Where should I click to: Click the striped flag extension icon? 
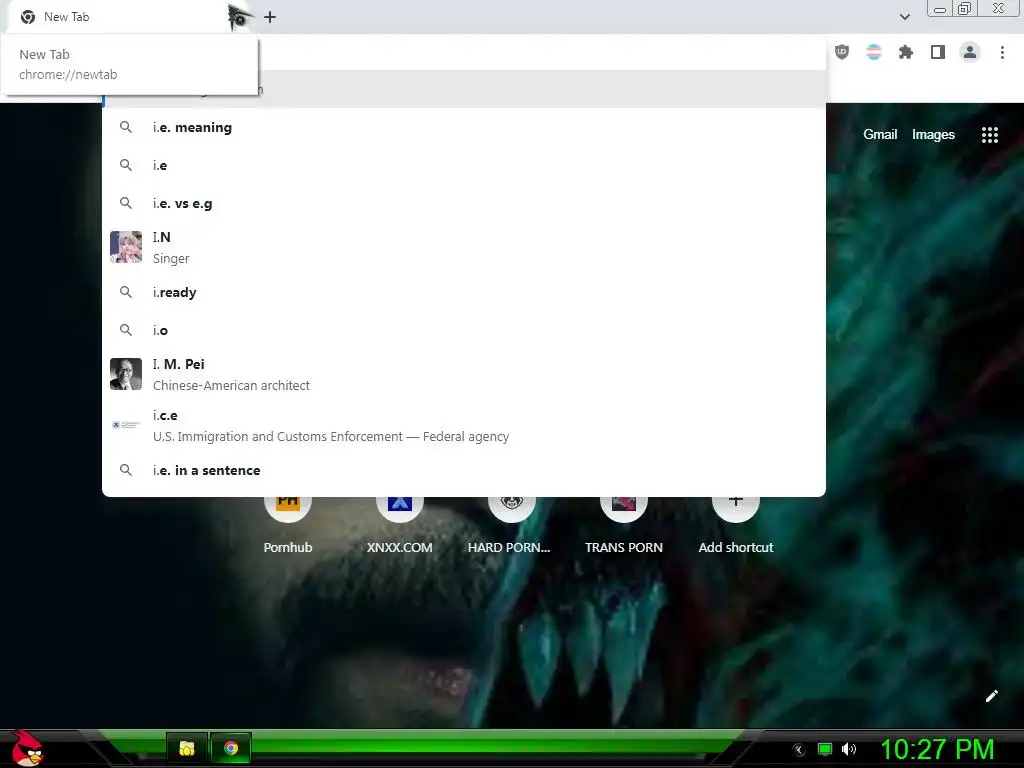(874, 52)
